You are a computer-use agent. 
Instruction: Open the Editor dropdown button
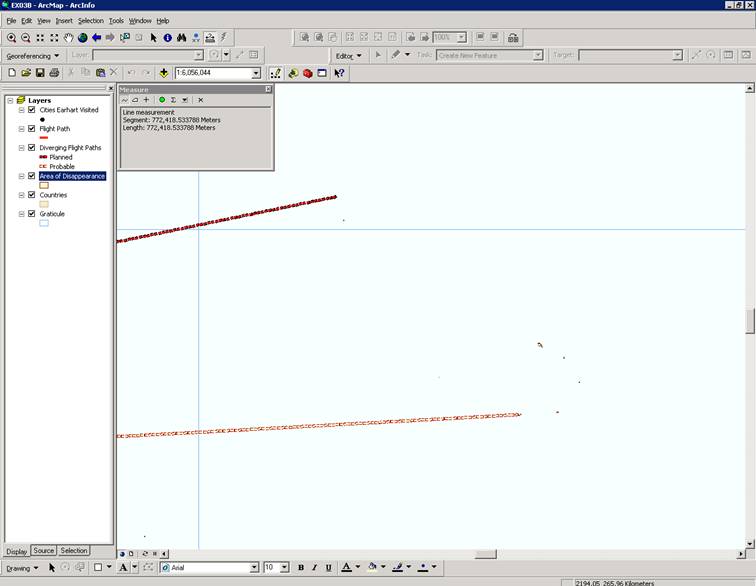pyautogui.click(x=348, y=56)
